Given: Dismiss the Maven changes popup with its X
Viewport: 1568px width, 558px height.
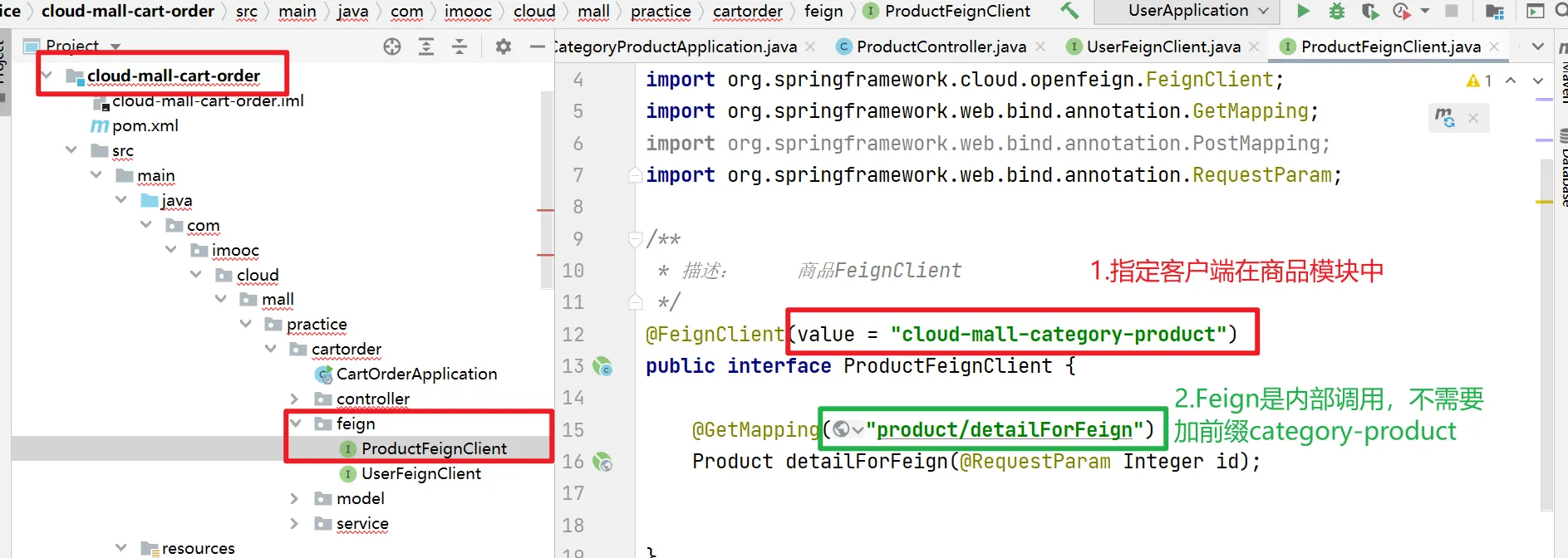Looking at the screenshot, I should pyautogui.click(x=1473, y=118).
